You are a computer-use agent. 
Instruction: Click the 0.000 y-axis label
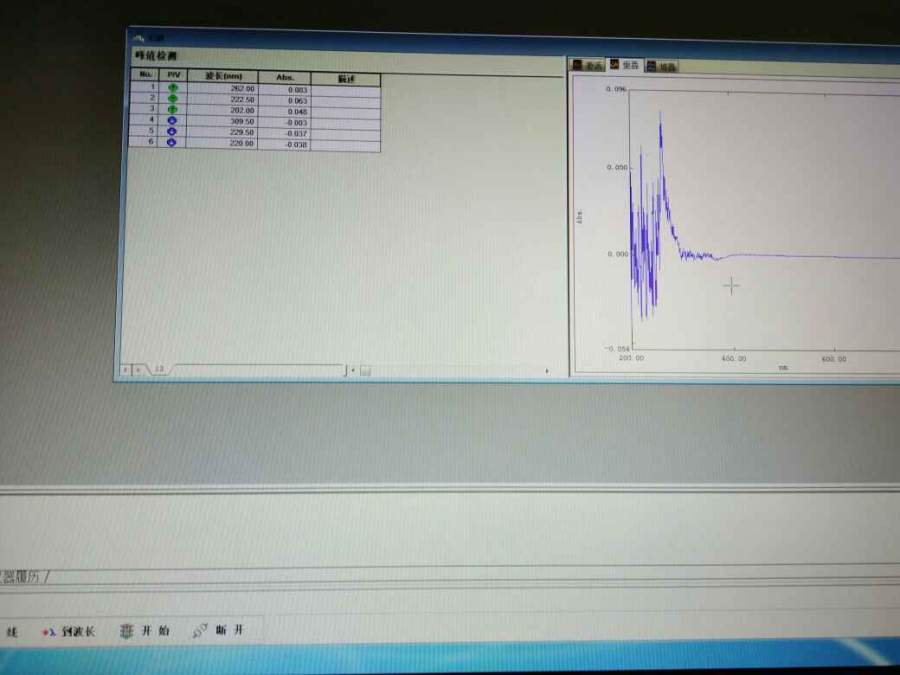(618, 254)
